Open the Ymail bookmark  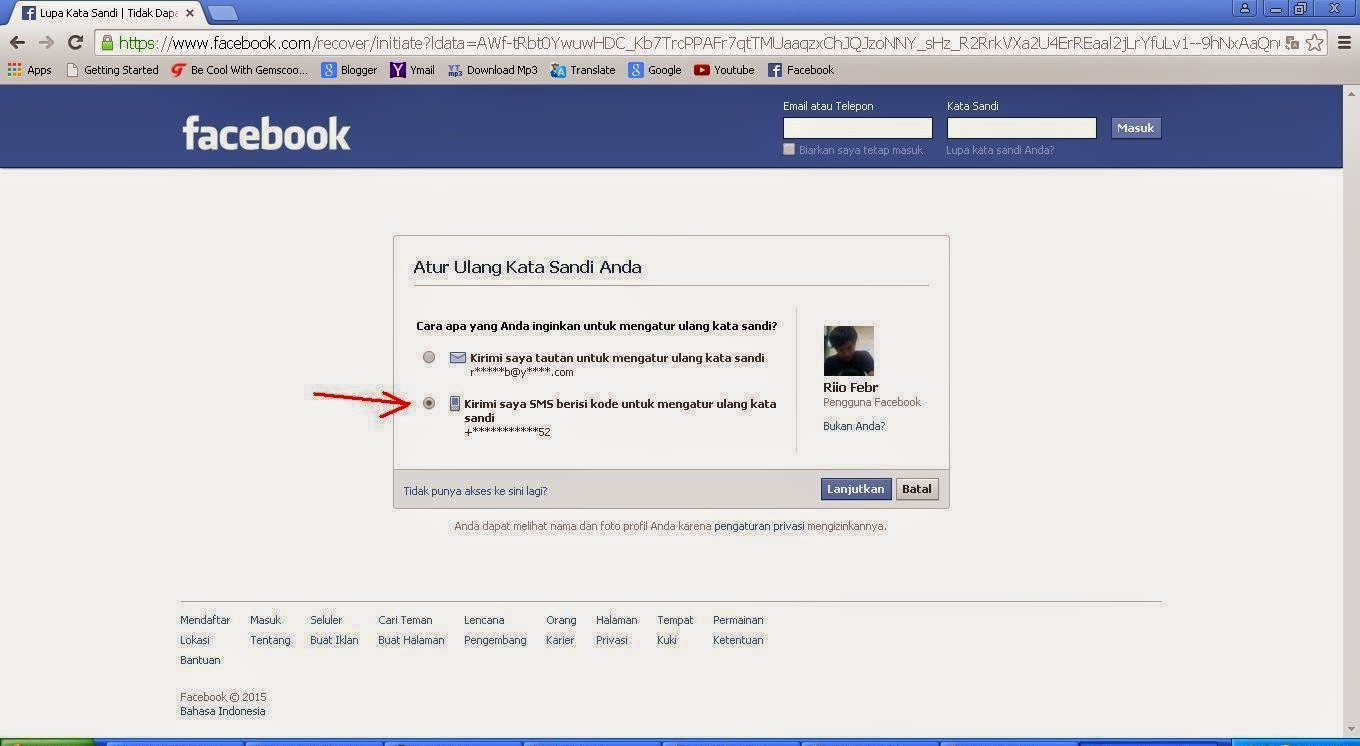pyautogui.click(x=413, y=70)
